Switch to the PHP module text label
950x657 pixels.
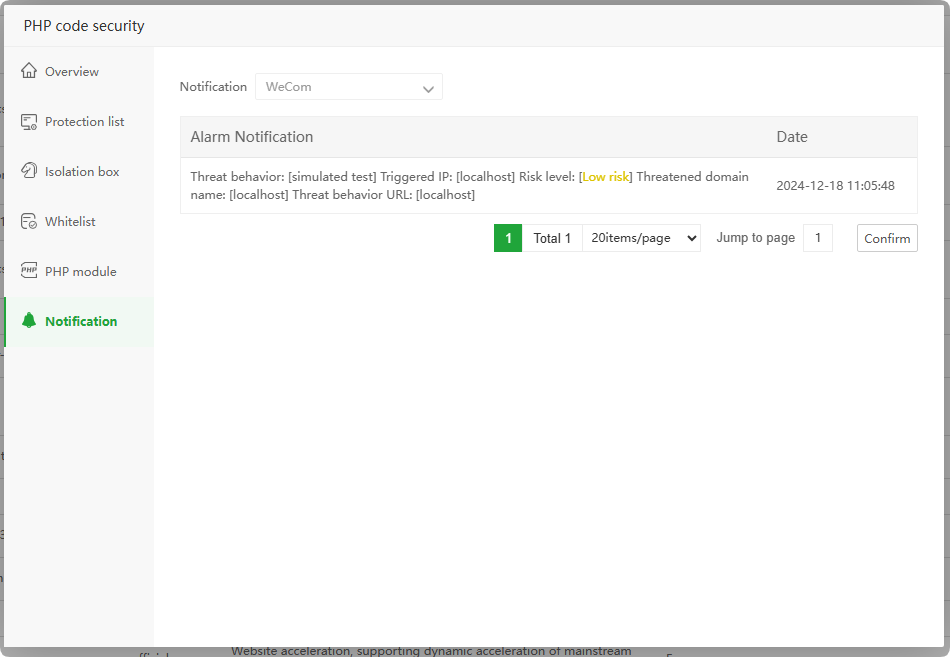click(x=81, y=272)
